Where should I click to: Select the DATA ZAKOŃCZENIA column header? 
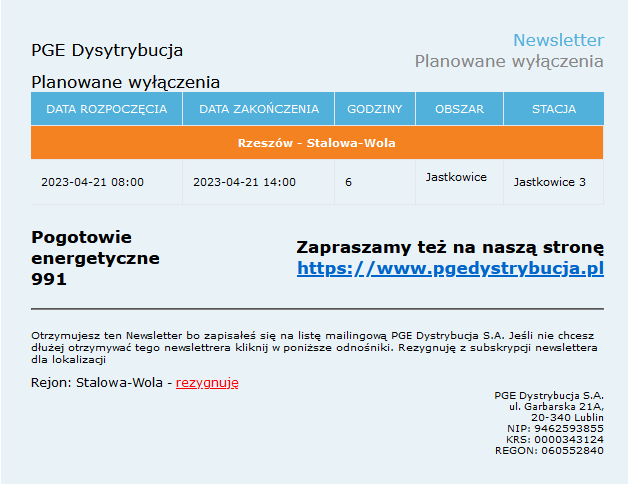(x=259, y=109)
